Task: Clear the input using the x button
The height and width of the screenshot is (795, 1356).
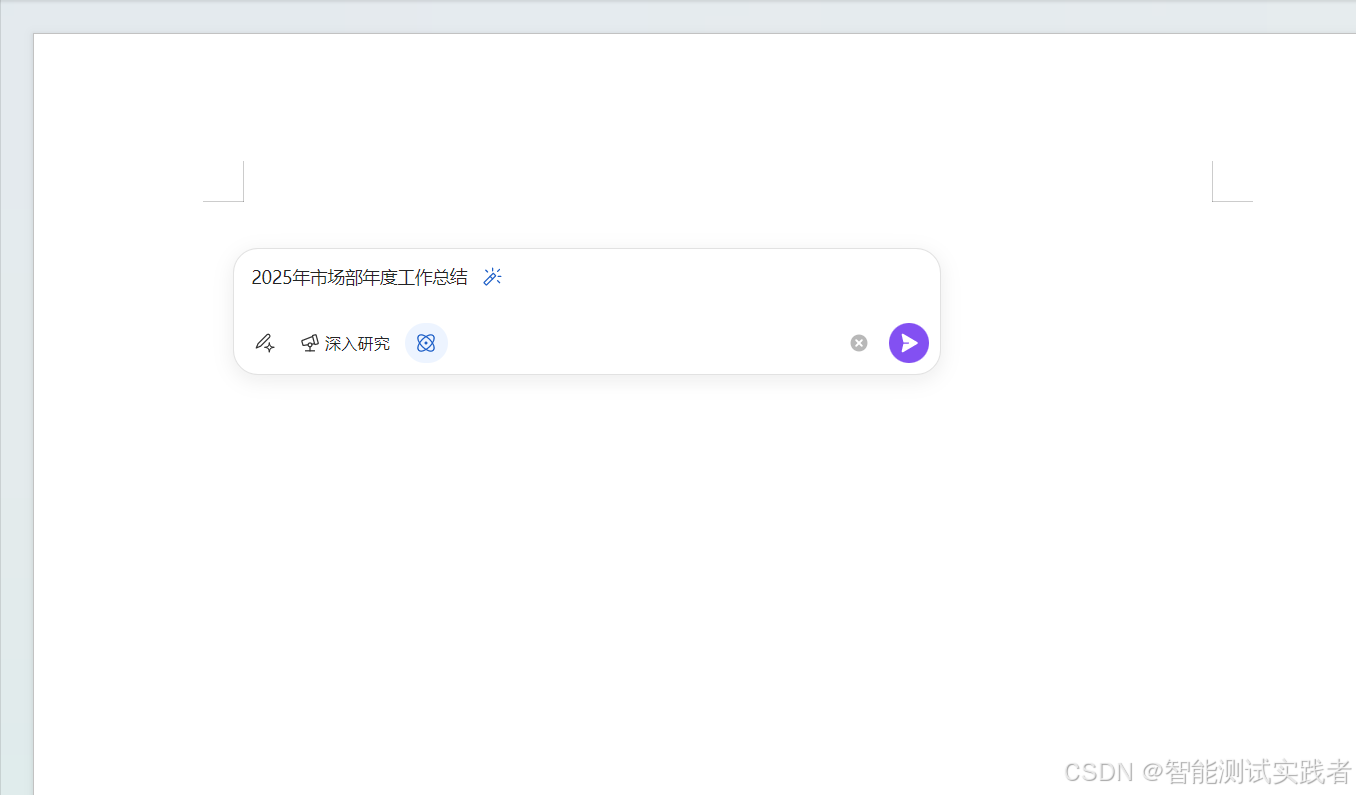Action: point(858,343)
